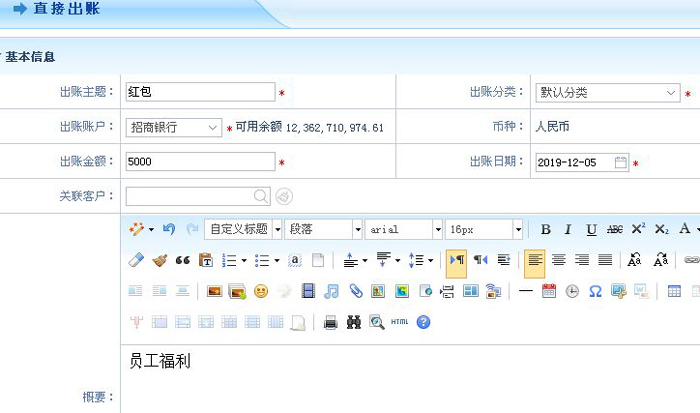This screenshot has height=413, width=700.
Task: Toggle left-to-right text direction
Action: (456, 260)
